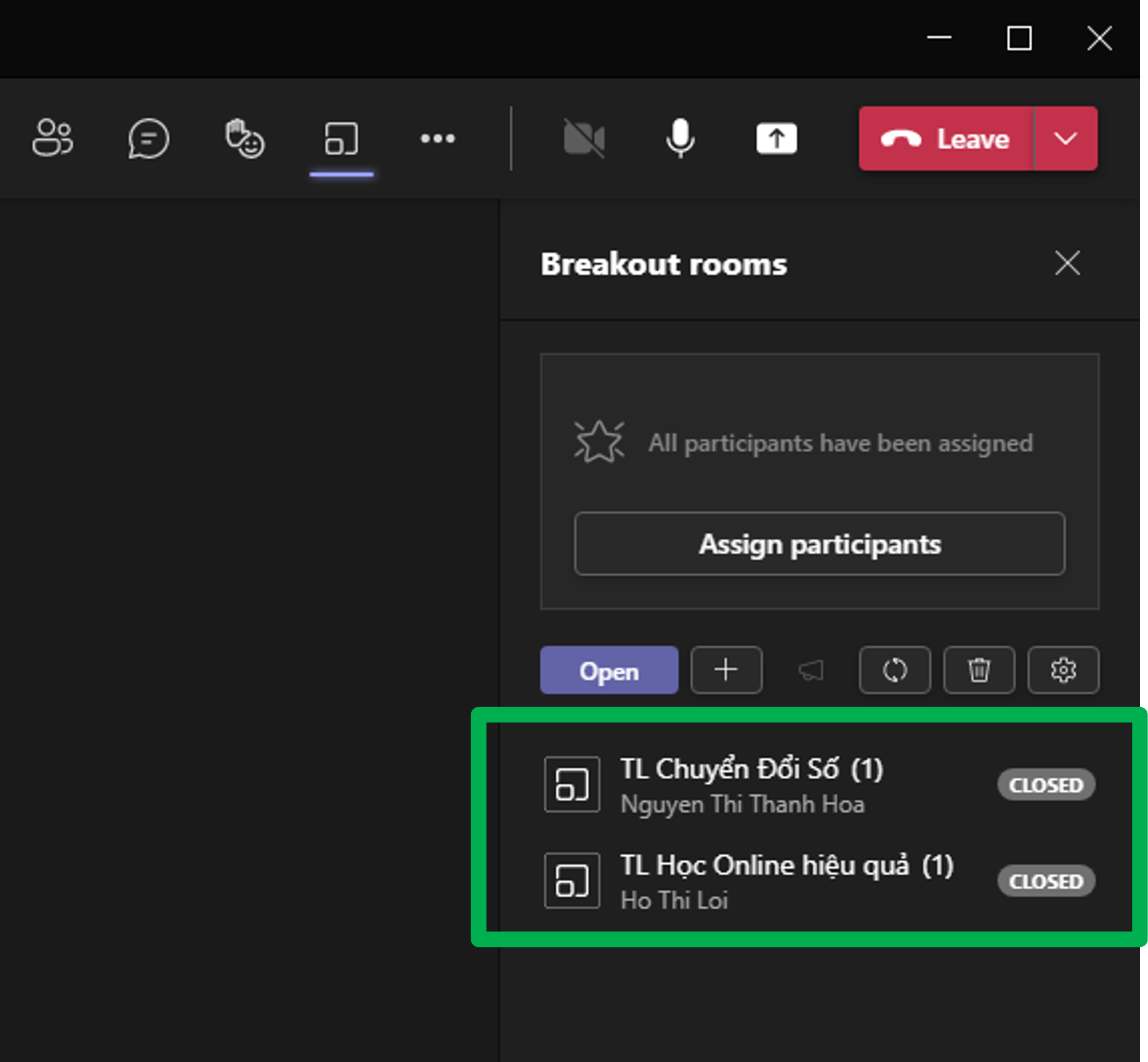This screenshot has width=1148, height=1062.
Task: Open the meeting chat icon
Action: [x=149, y=138]
